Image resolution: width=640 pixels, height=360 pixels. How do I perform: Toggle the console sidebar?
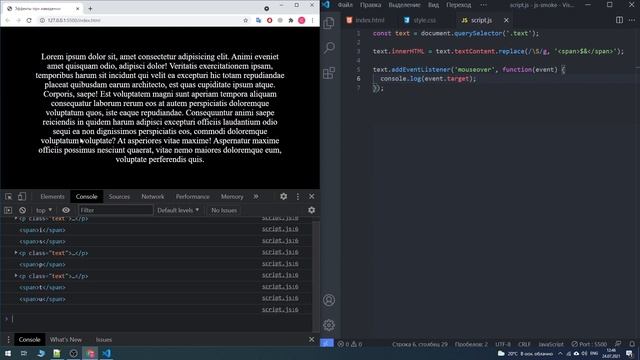(8, 210)
